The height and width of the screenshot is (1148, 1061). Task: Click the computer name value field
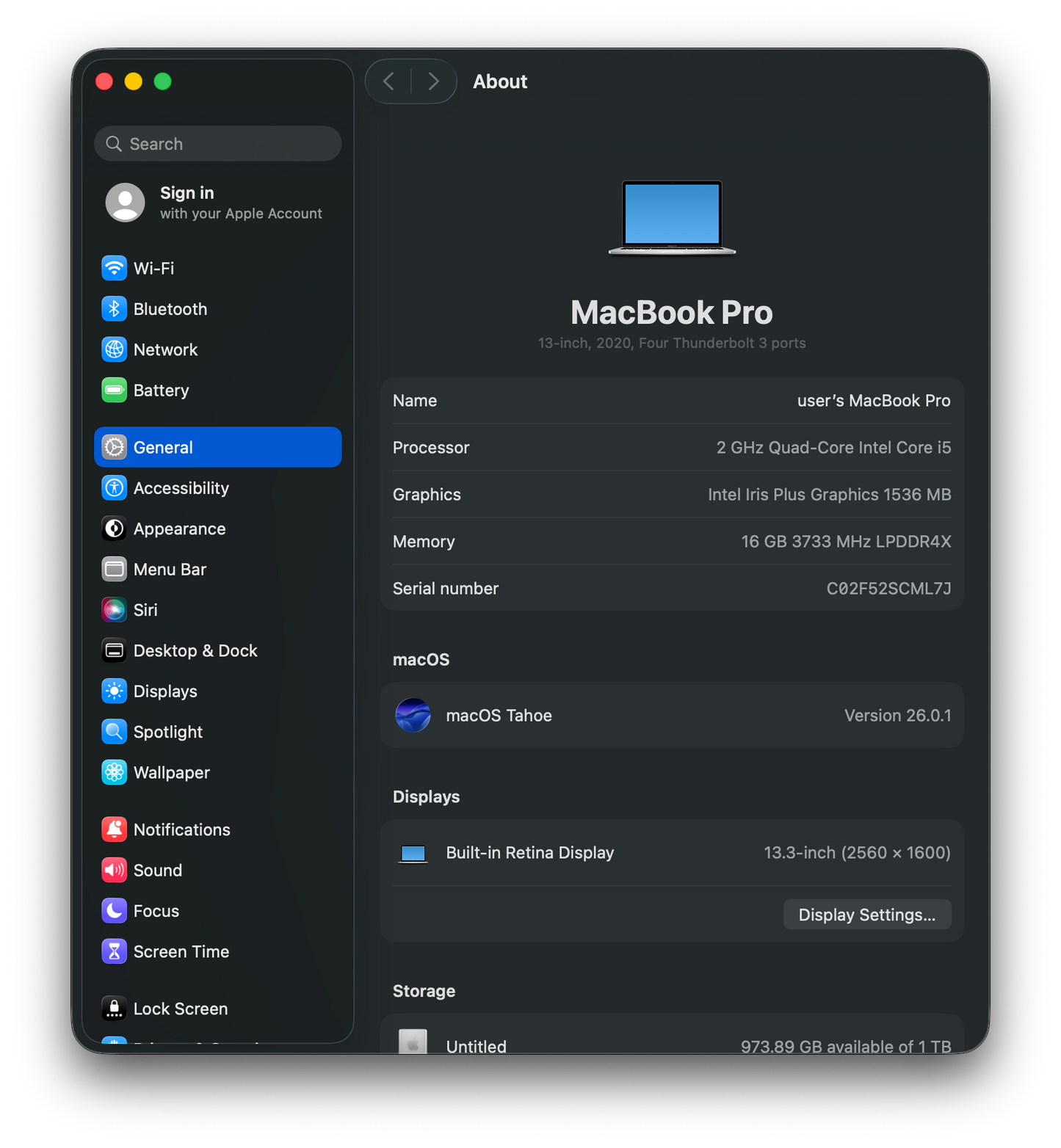(873, 401)
